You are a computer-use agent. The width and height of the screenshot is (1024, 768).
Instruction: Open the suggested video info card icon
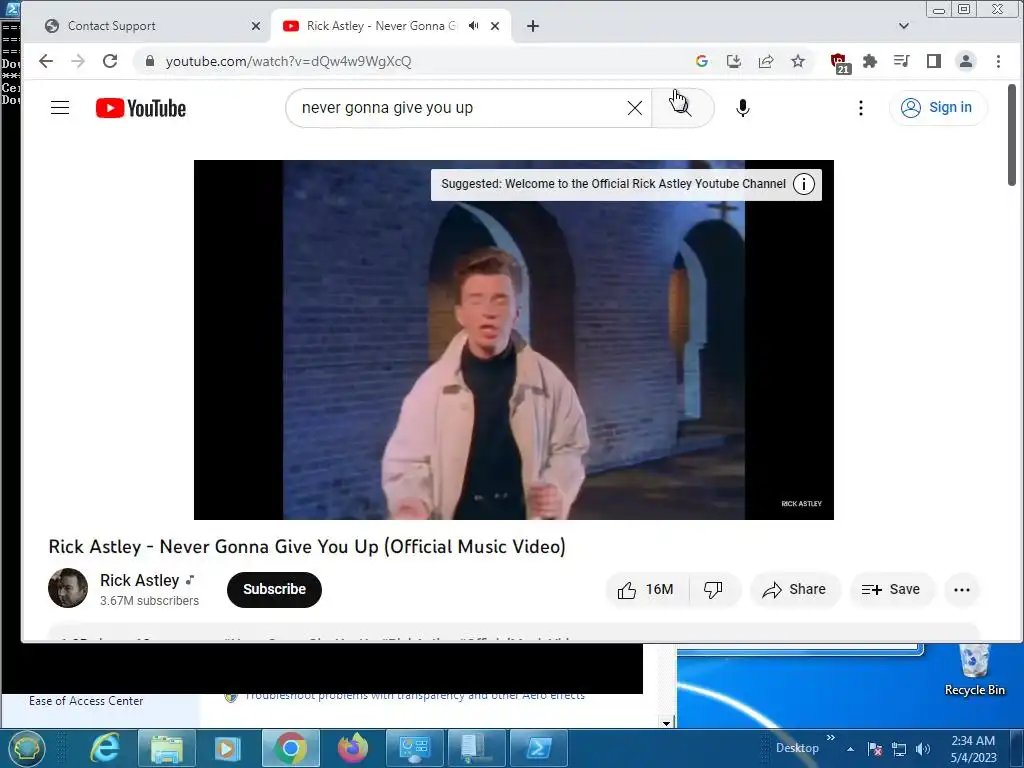tap(804, 184)
